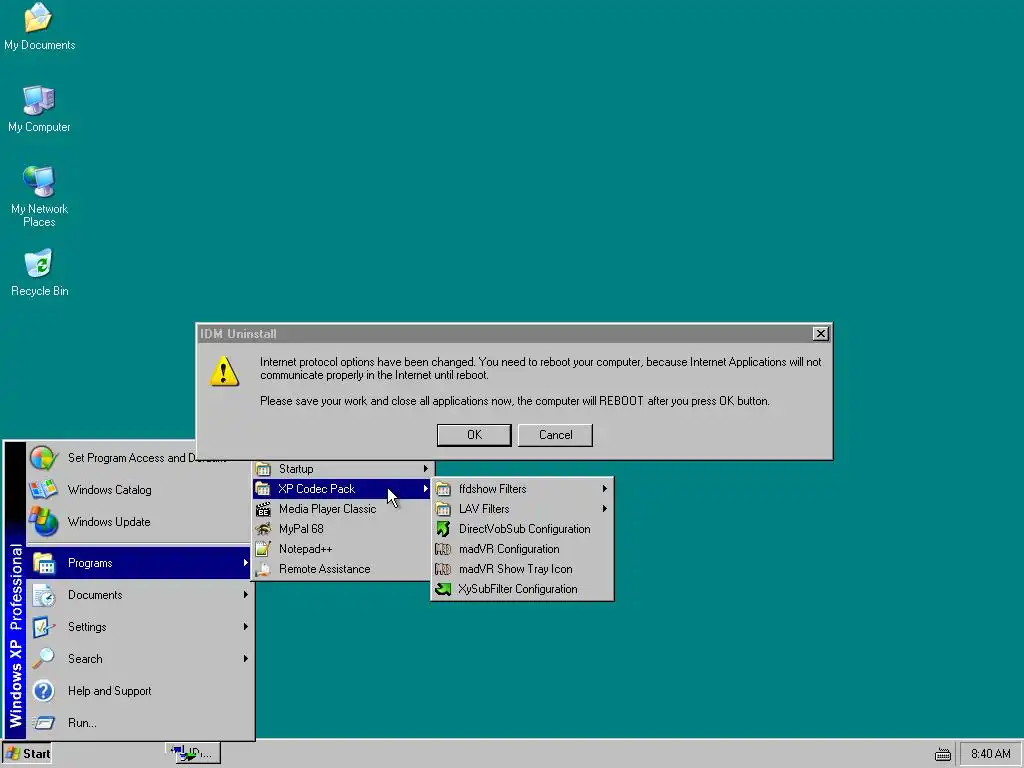Open madVR Configuration menu entry
This screenshot has height=768, width=1024.
(522, 549)
